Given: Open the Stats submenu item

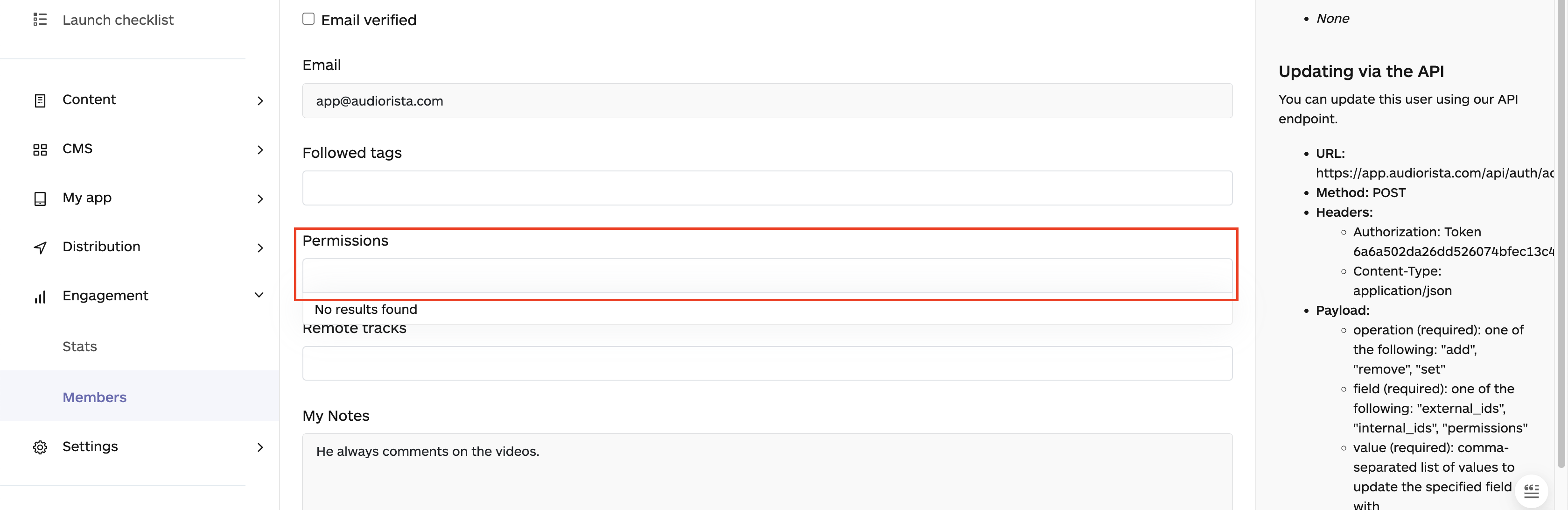Looking at the screenshot, I should 80,347.
